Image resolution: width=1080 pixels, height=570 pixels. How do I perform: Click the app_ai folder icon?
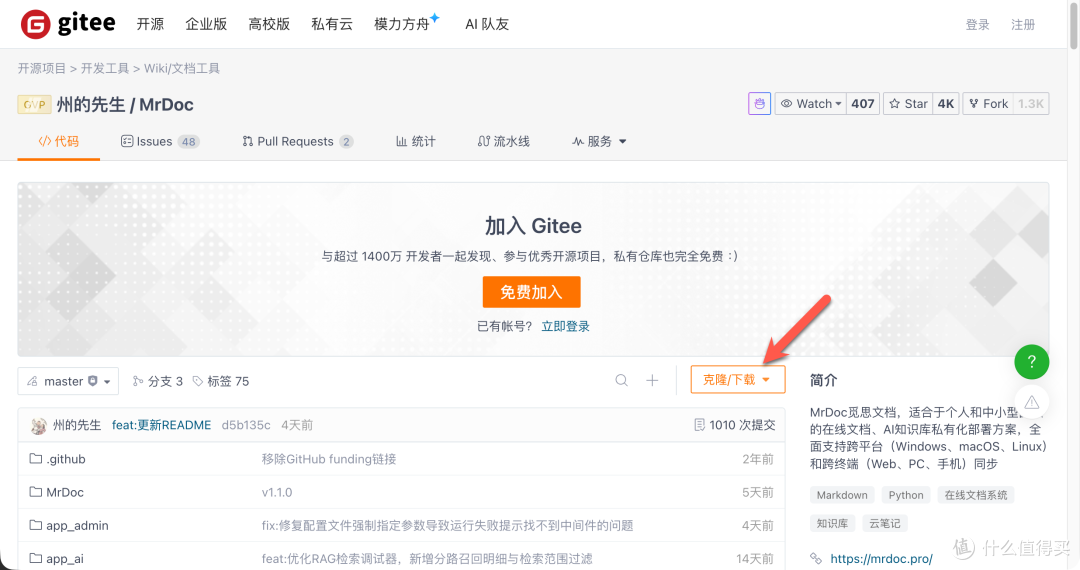coord(36,558)
